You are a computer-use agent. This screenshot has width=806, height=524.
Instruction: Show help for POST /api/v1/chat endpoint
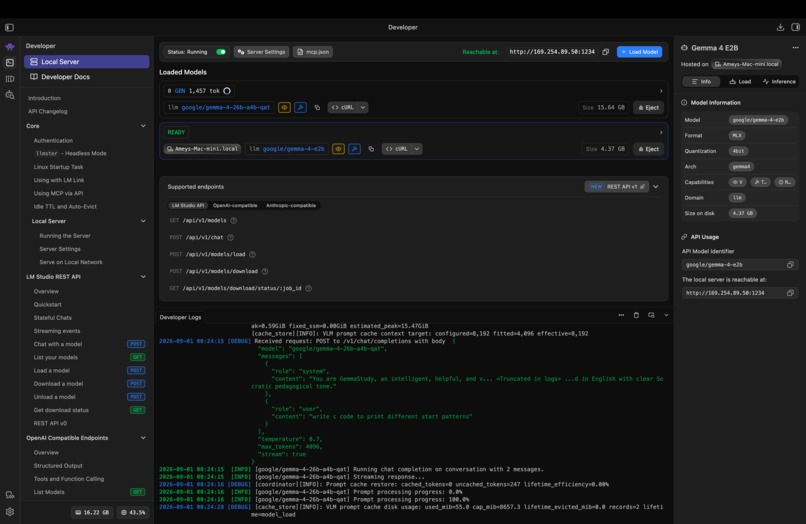click(x=230, y=238)
